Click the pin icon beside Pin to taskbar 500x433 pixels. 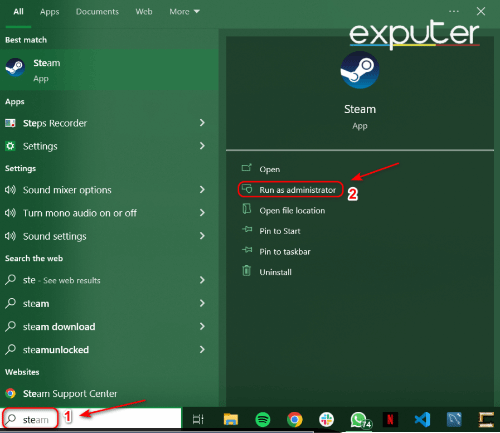(x=247, y=250)
